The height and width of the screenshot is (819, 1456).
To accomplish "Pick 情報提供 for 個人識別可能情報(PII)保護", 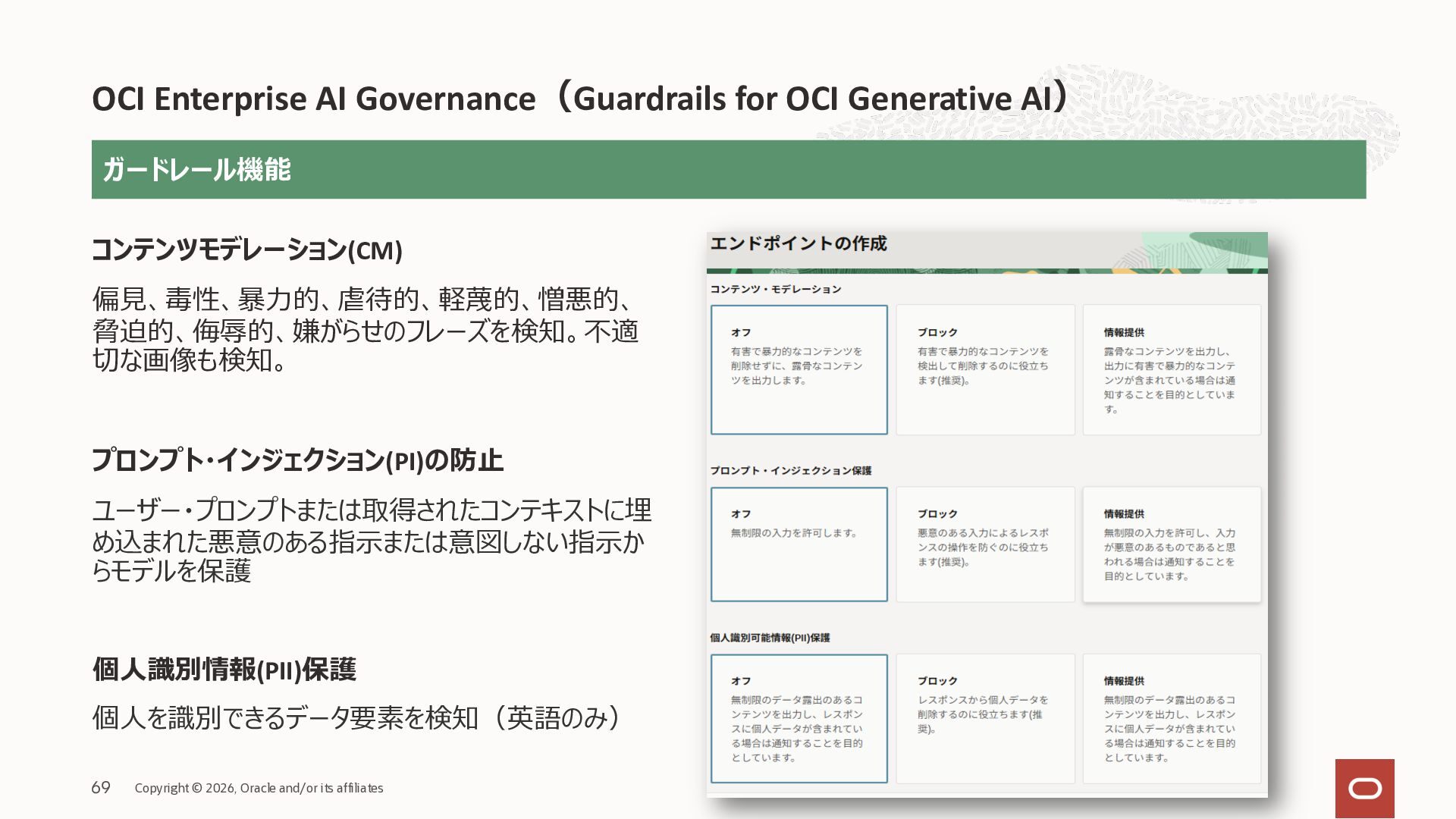I will [1172, 719].
